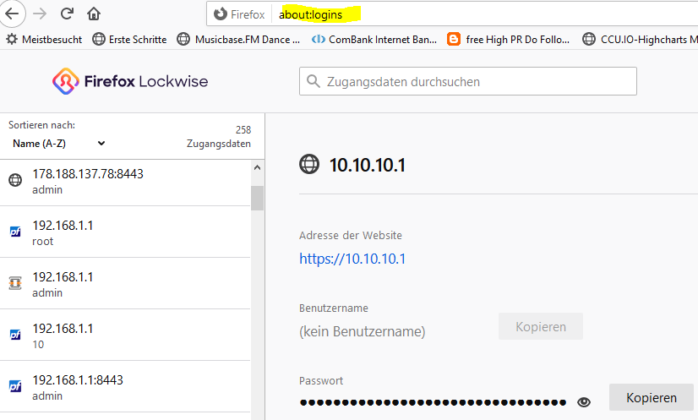The height and width of the screenshot is (420, 698).
Task: Click the about:logins address bar text
Action: pos(310,15)
